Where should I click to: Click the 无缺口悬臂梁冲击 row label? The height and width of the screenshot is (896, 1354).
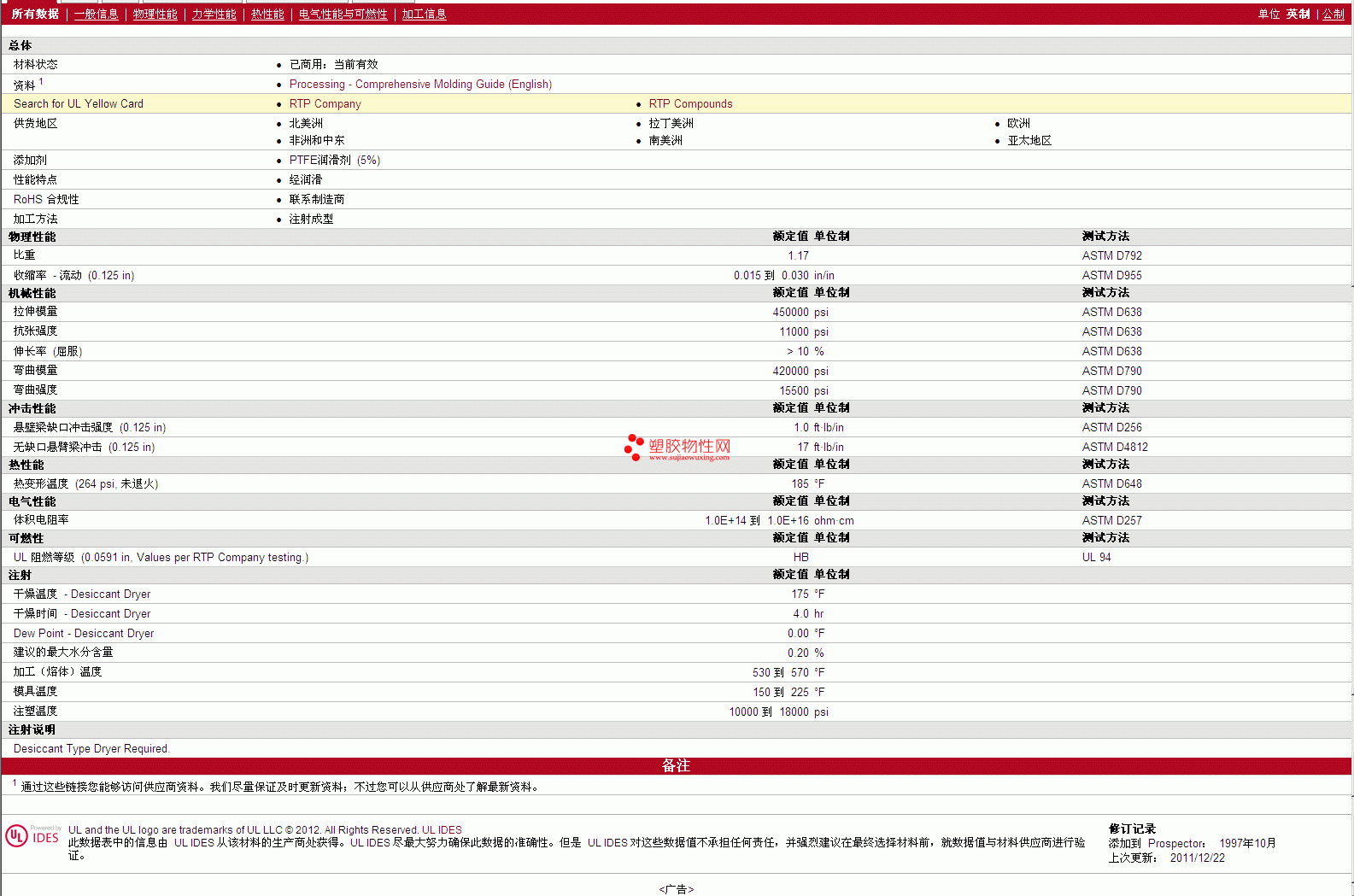[x=84, y=447]
